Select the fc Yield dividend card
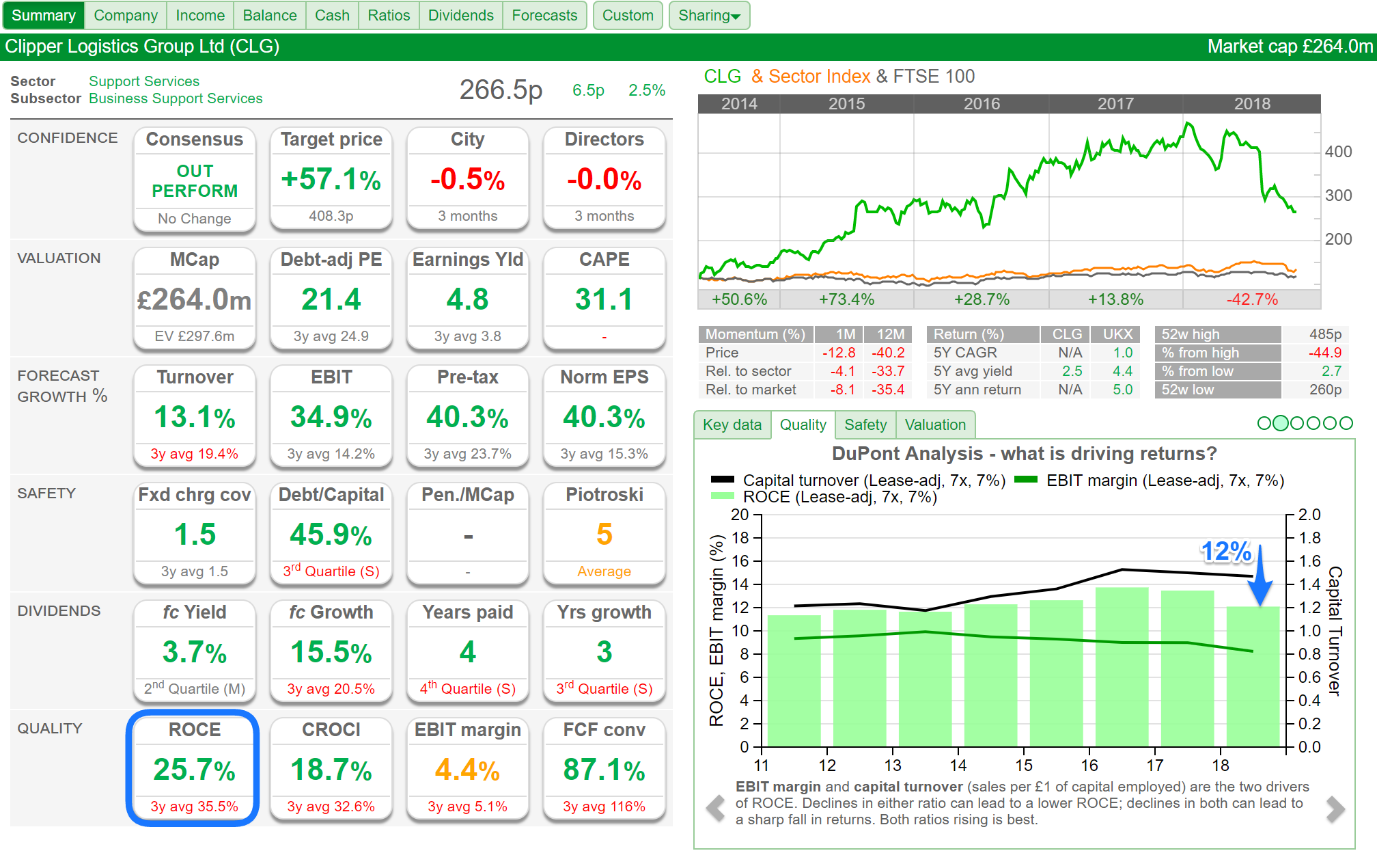Image resolution: width=1377 pixels, height=853 pixels. click(195, 651)
